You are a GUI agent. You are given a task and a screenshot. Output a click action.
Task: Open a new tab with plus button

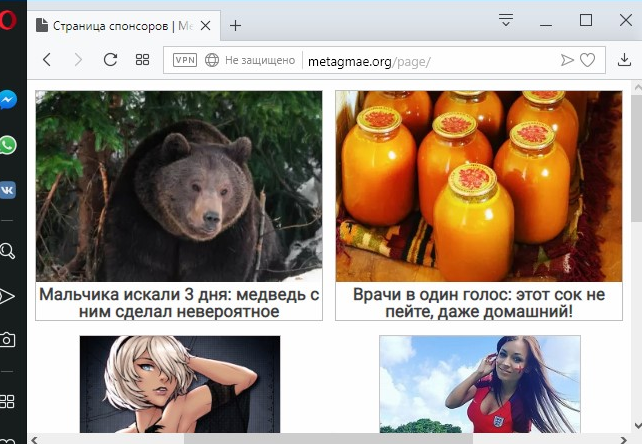click(236, 25)
